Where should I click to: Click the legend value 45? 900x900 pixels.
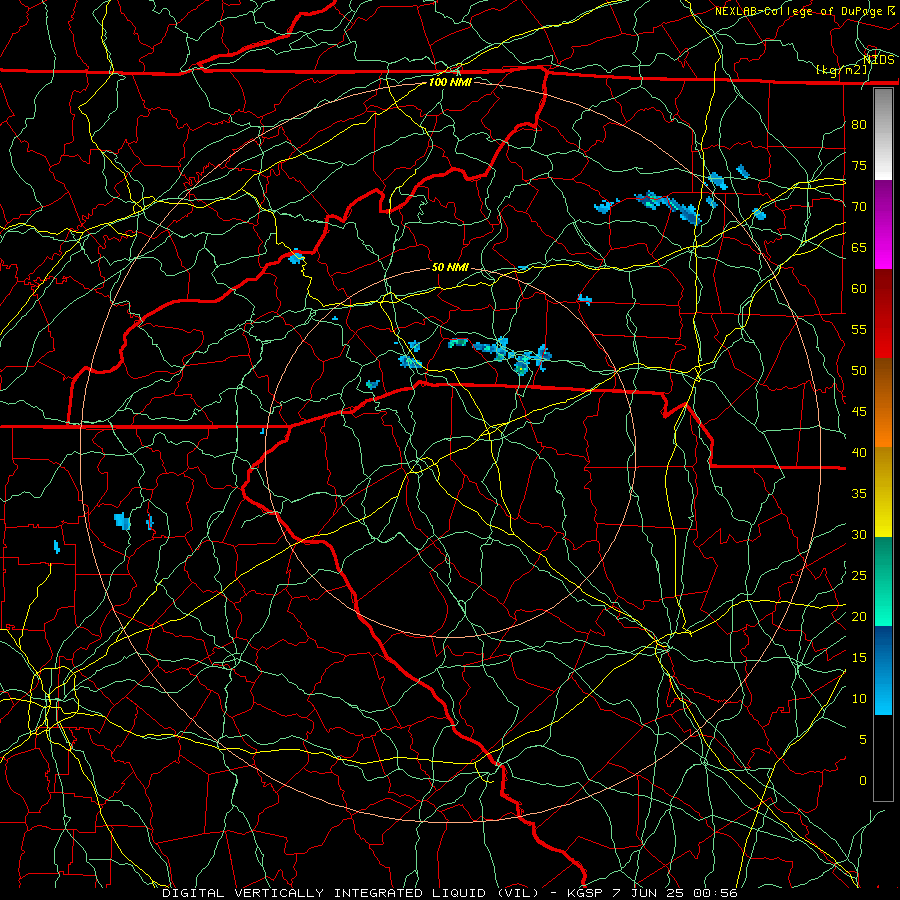pyautogui.click(x=859, y=412)
